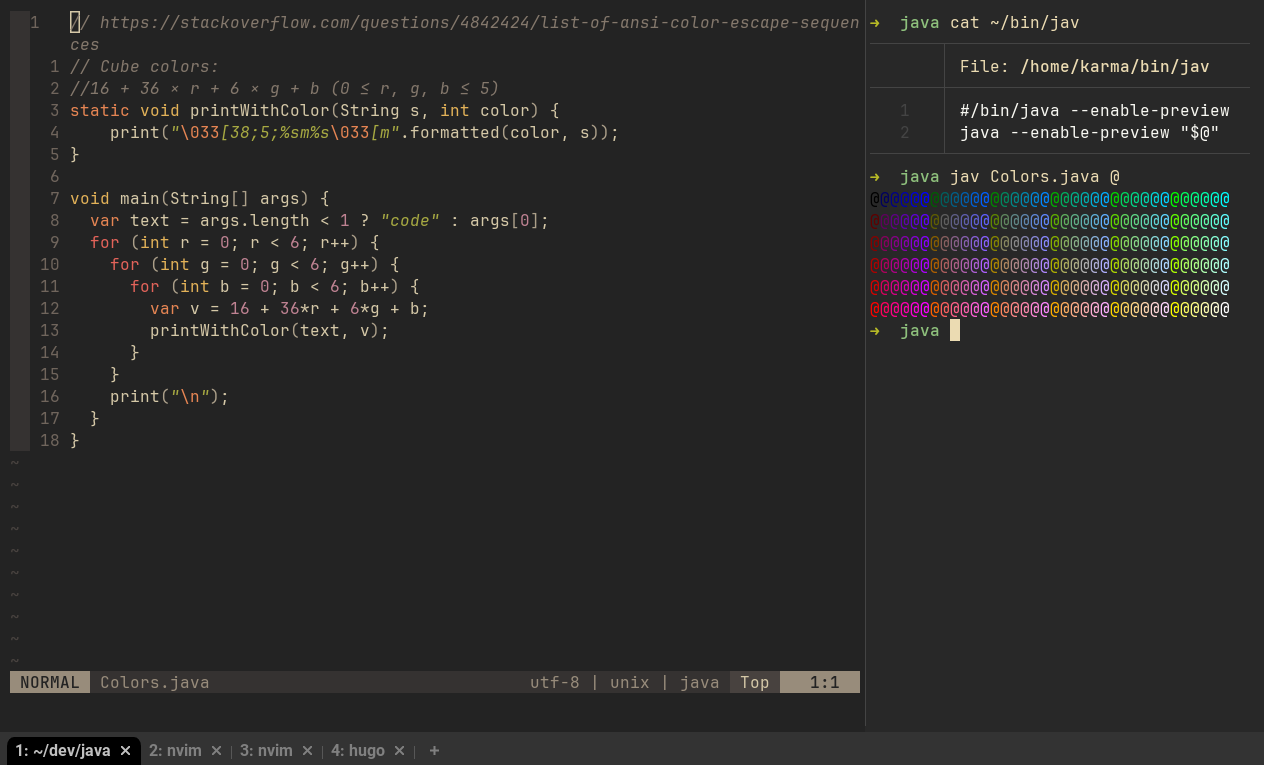Click the plus icon to create new tmux window
1264x765 pixels.
[434, 750]
